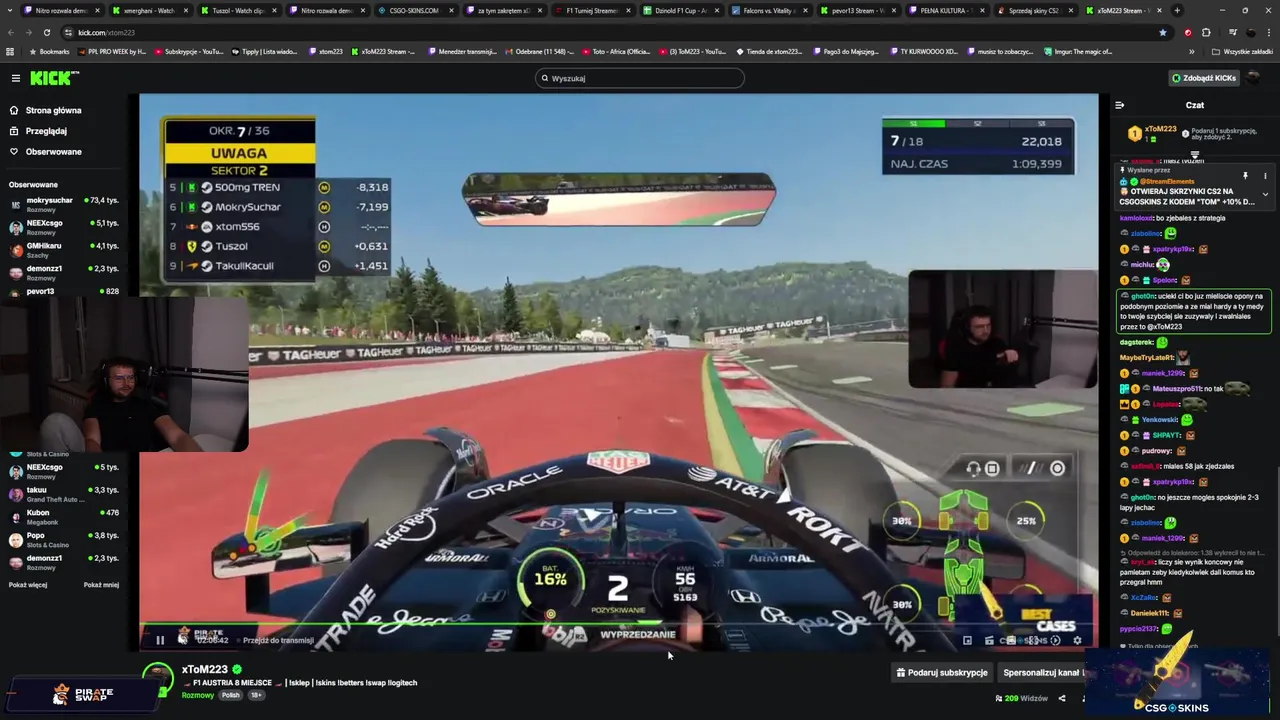The height and width of the screenshot is (720, 1280).
Task: Open Tipply bookmark
Action: 265,51
